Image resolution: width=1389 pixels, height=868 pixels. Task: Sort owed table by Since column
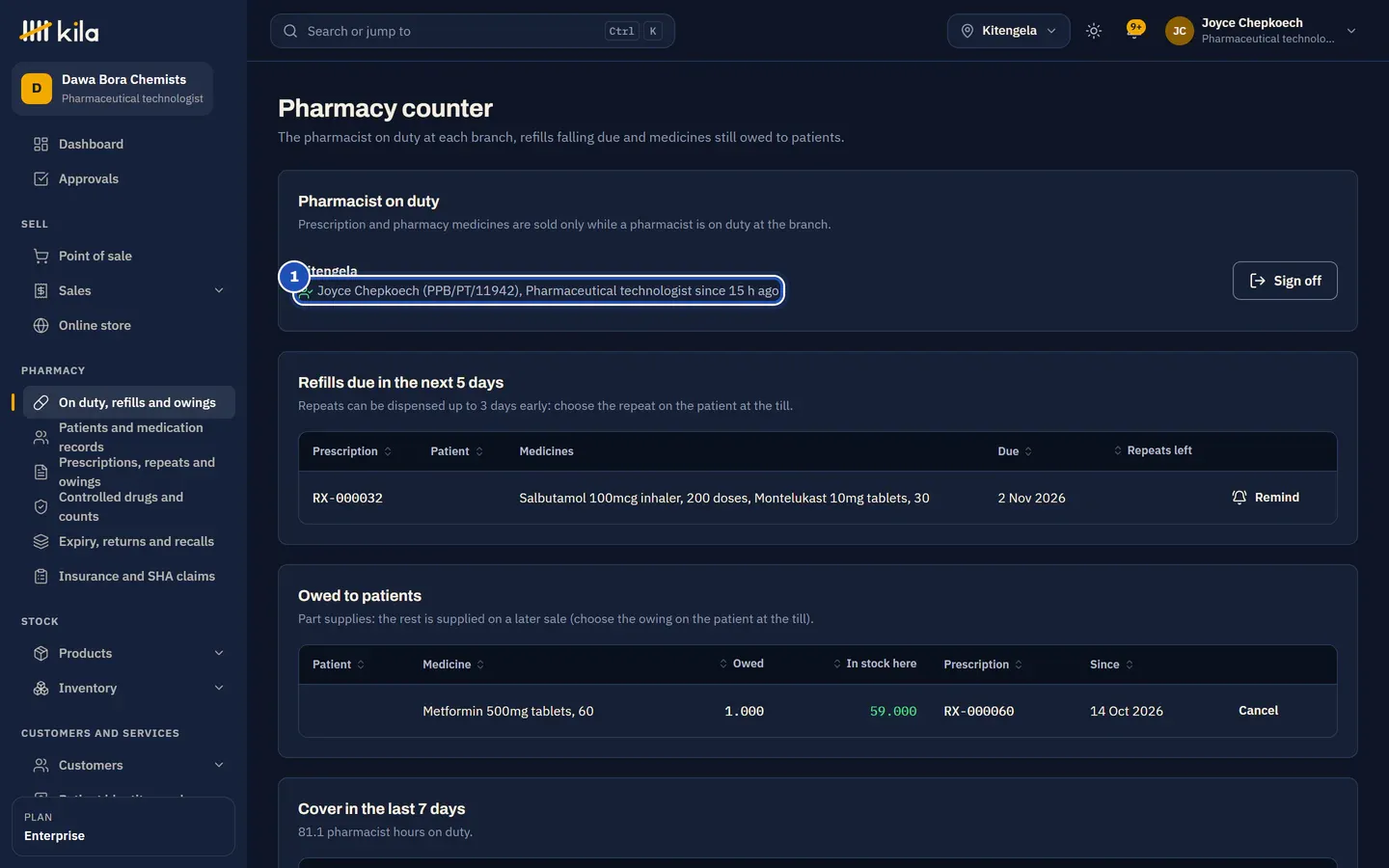tap(1112, 665)
